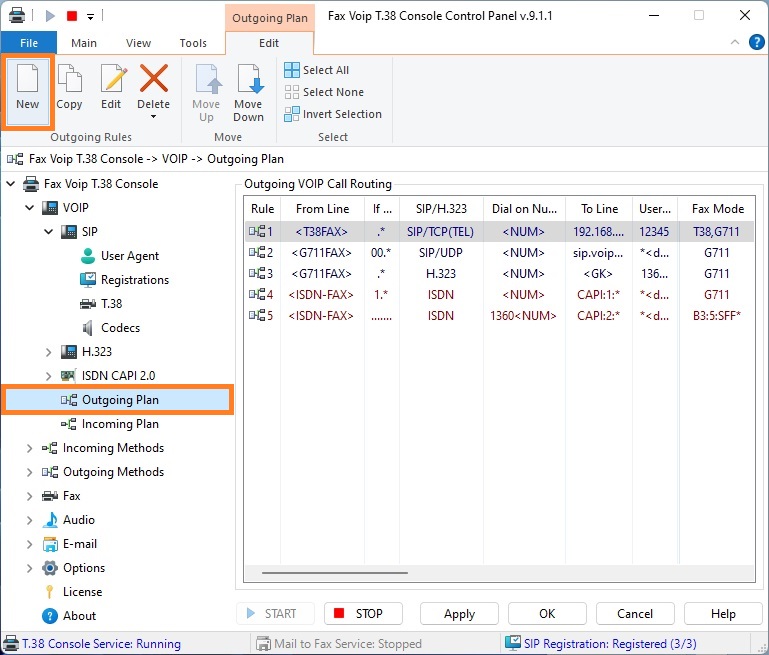Expand the Incoming Methods tree node
The width and height of the screenshot is (769, 655).
[x=29, y=448]
